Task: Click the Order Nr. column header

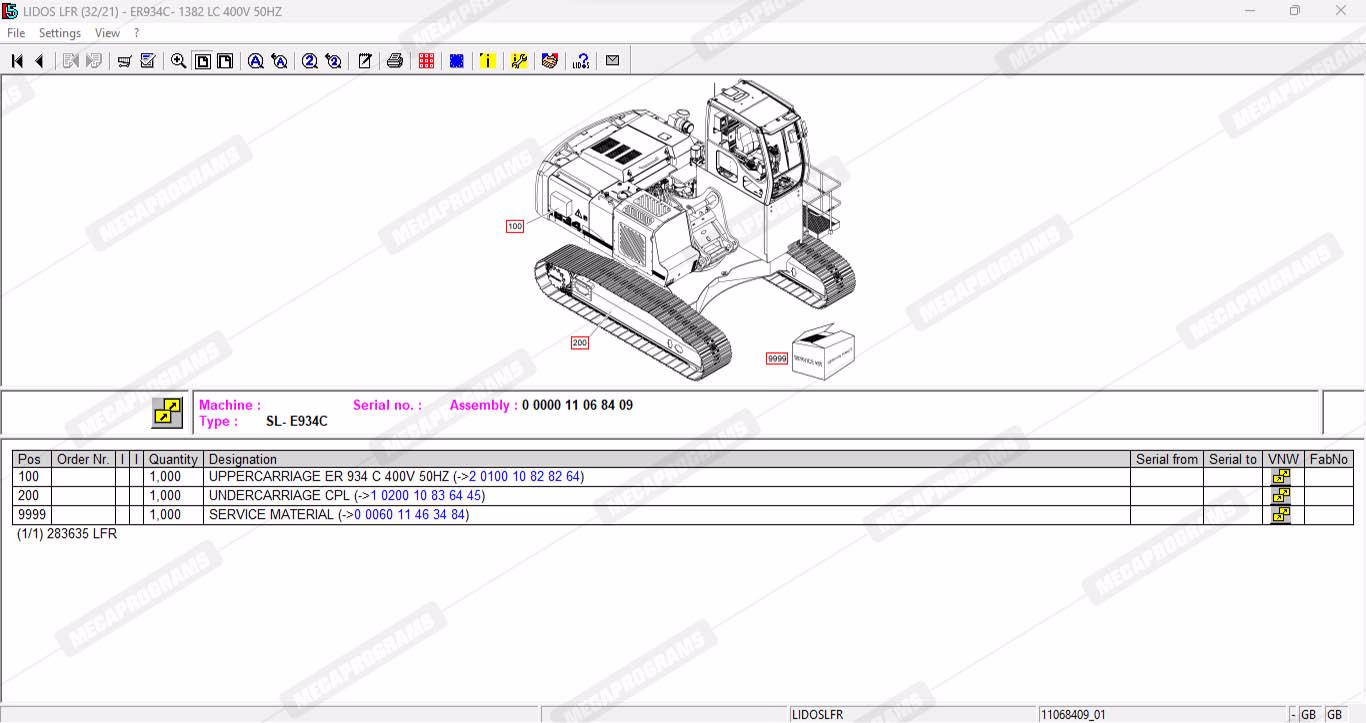Action: [84, 459]
